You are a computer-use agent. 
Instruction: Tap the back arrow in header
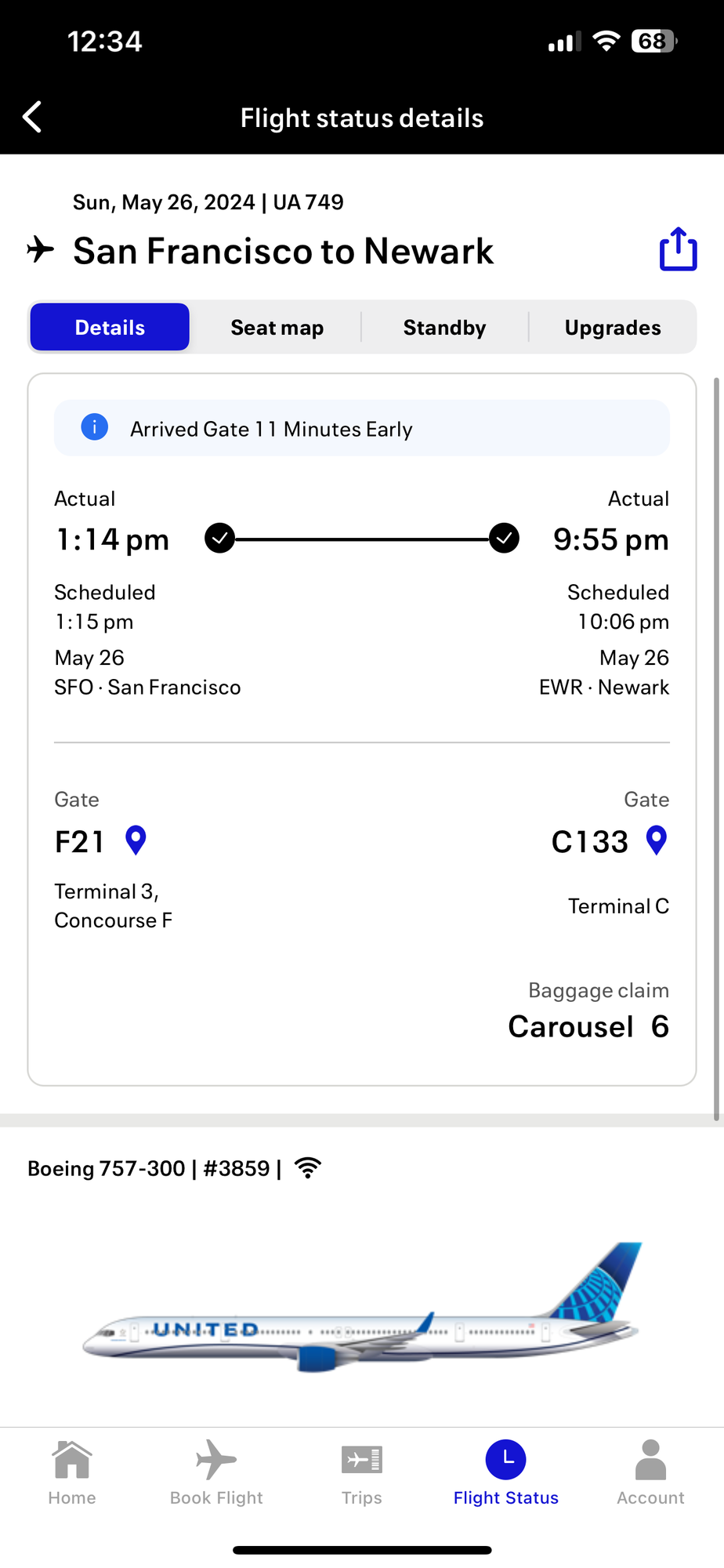click(32, 117)
